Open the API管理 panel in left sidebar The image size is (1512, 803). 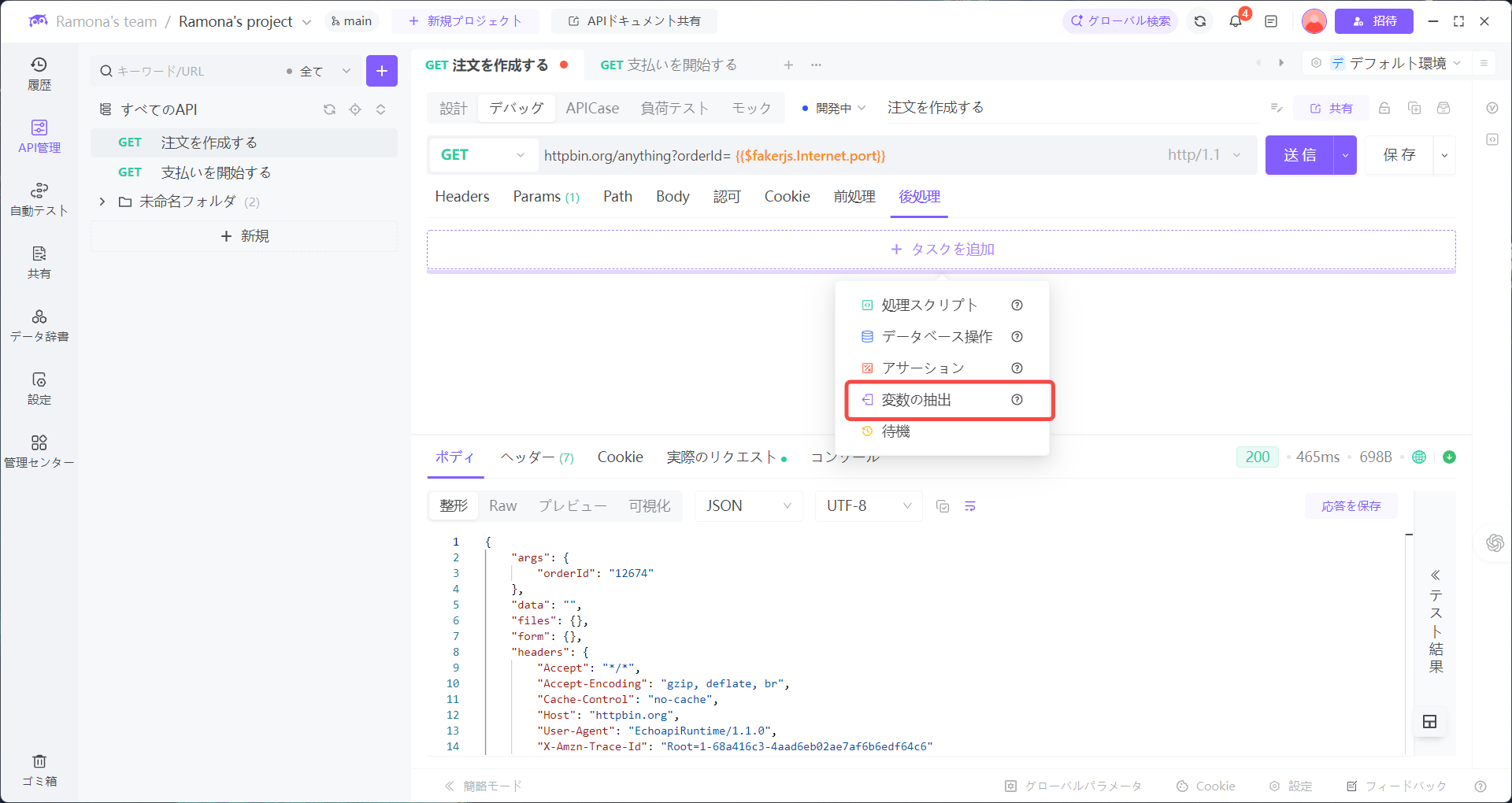point(39,135)
